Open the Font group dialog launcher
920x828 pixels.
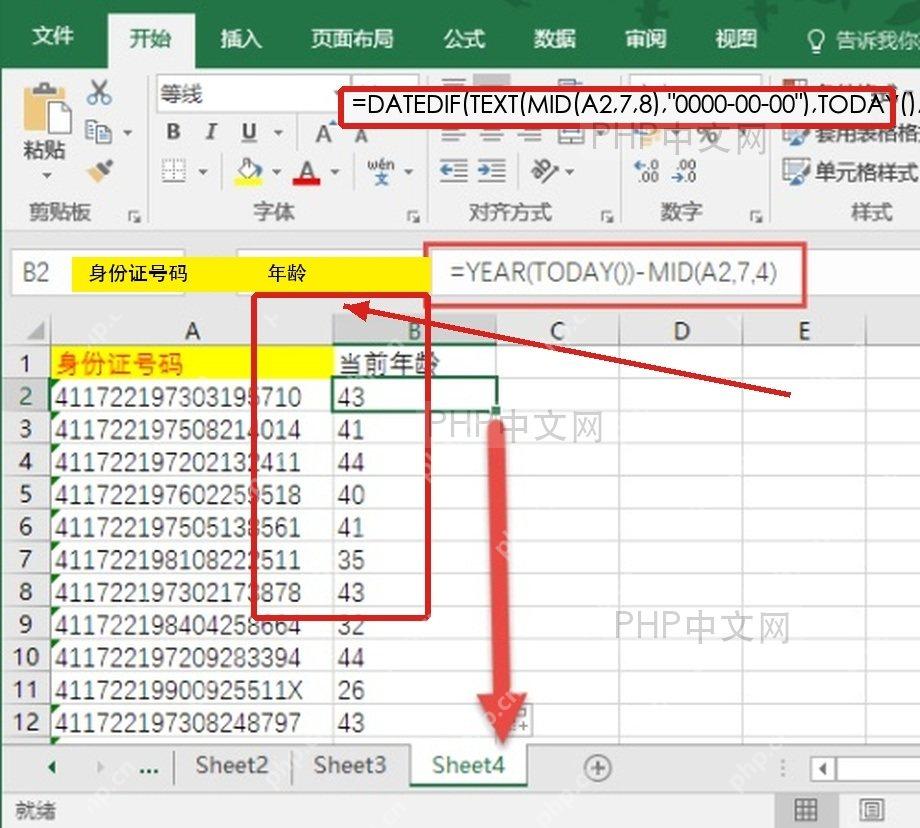click(x=414, y=217)
